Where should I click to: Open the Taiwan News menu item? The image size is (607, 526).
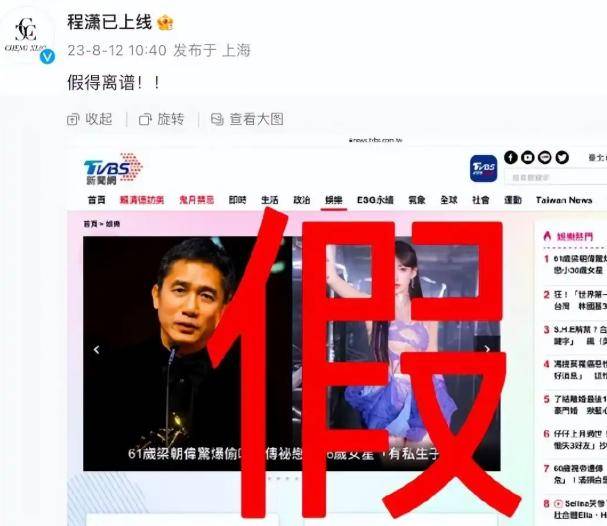(564, 200)
